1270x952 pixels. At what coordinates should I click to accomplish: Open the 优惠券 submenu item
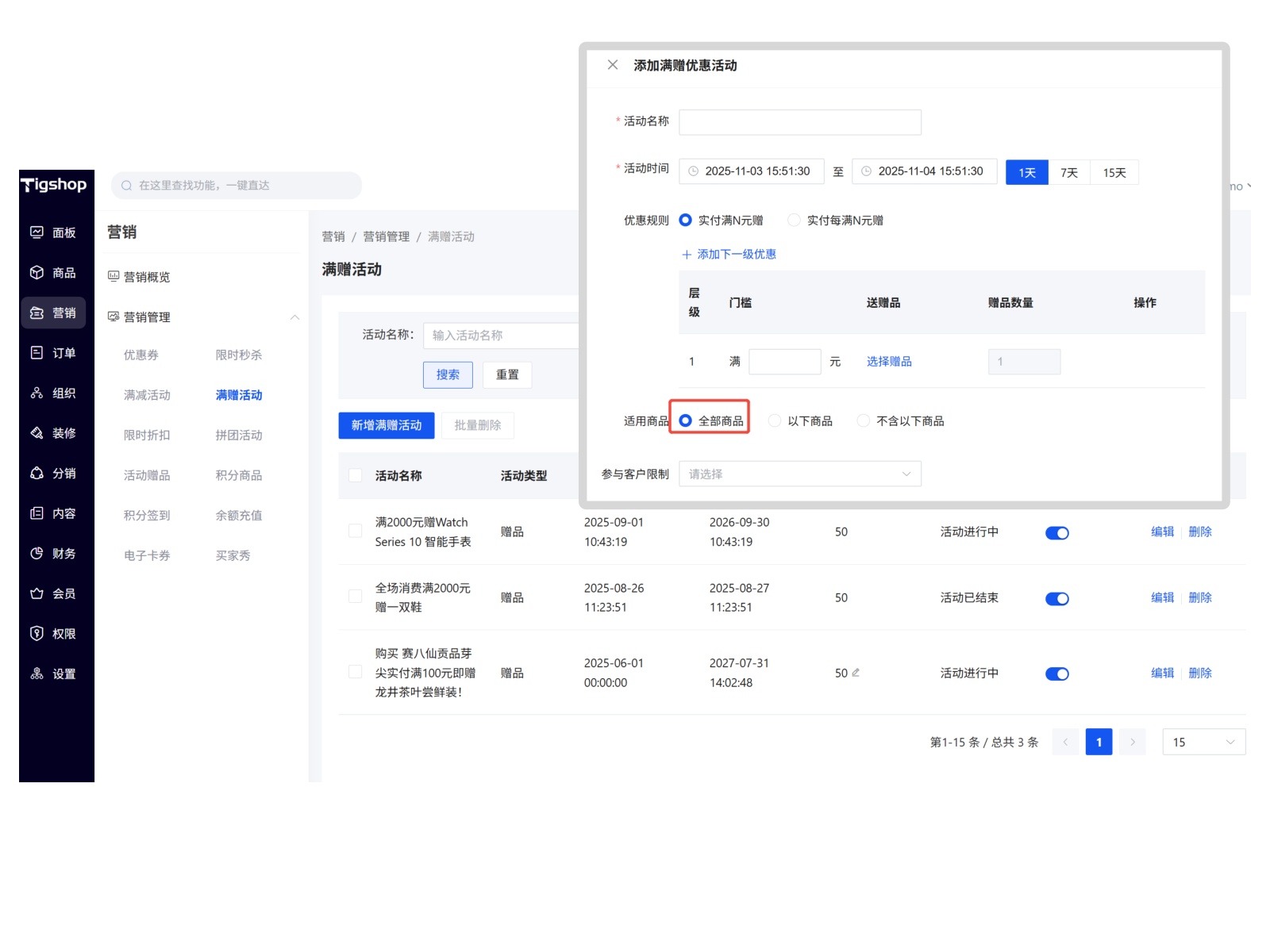(141, 355)
